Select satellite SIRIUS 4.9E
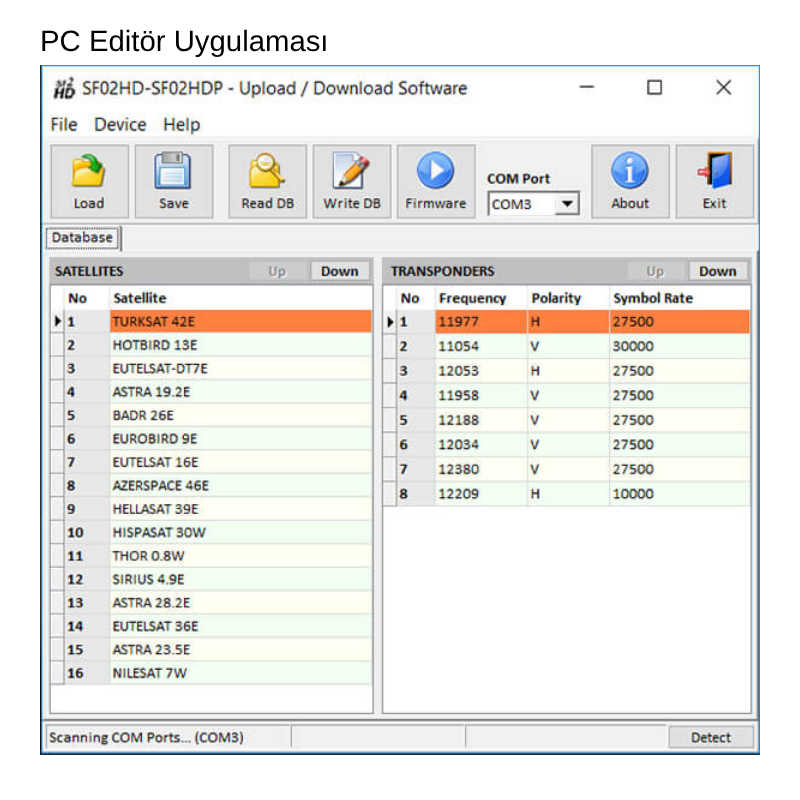This screenshot has width=800, height=800. point(241,580)
